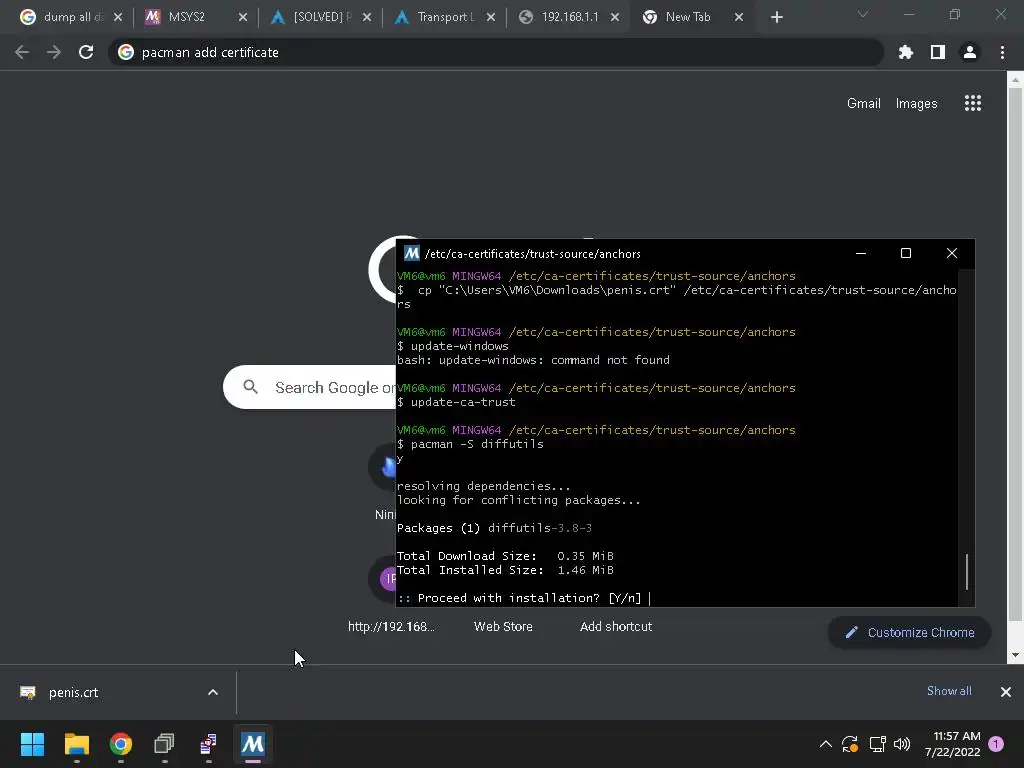This screenshot has height=768, width=1024.
Task: Show hidden system tray icons
Action: point(825,744)
